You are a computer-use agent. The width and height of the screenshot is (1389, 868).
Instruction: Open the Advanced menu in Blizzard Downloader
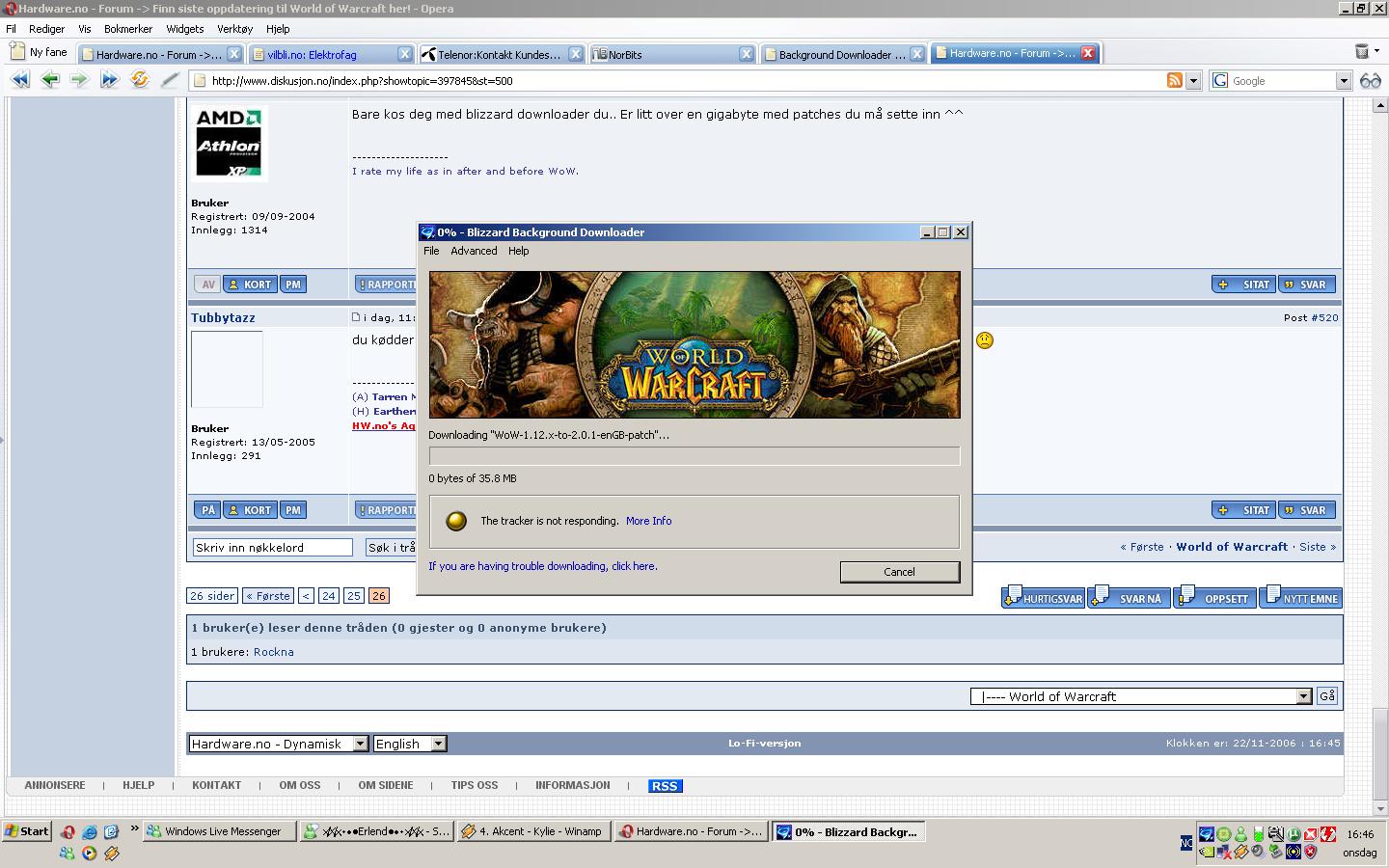coord(474,251)
